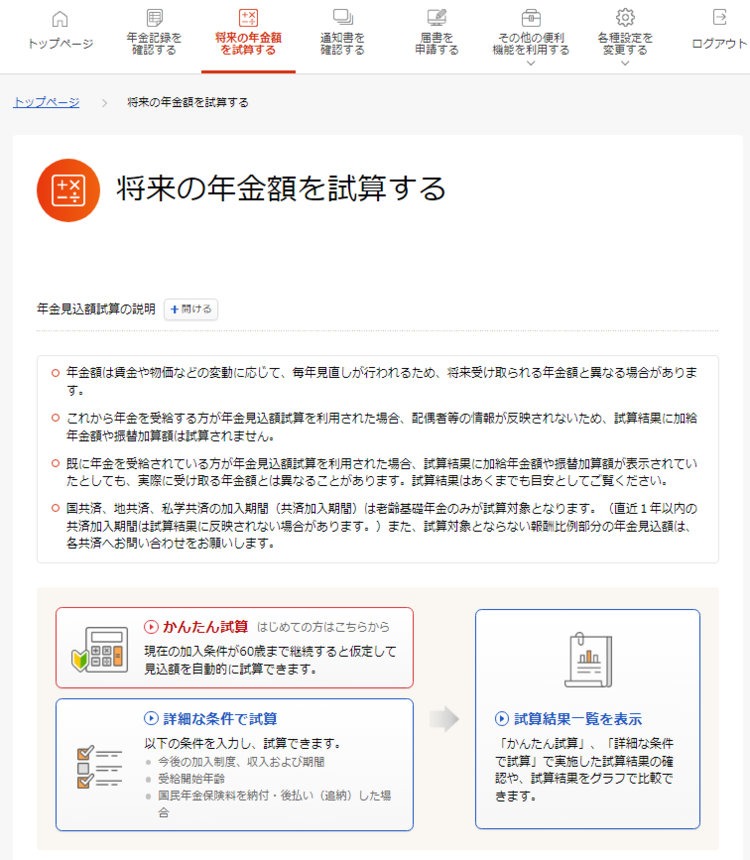The height and width of the screenshot is (860, 750).
Task: Click the calculator icon in top navigation
Action: (248, 18)
